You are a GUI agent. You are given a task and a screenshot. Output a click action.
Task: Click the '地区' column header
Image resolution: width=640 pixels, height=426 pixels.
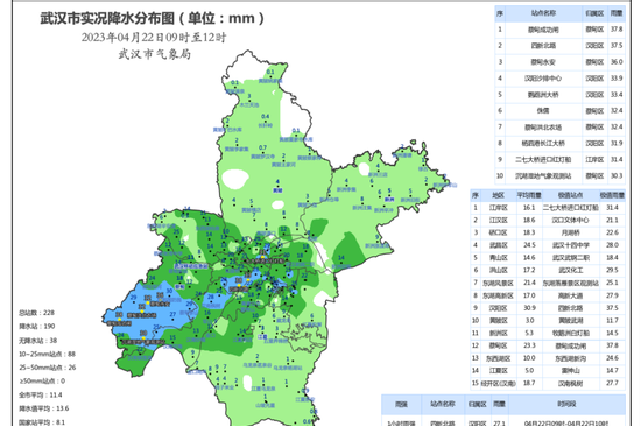[x=498, y=195]
